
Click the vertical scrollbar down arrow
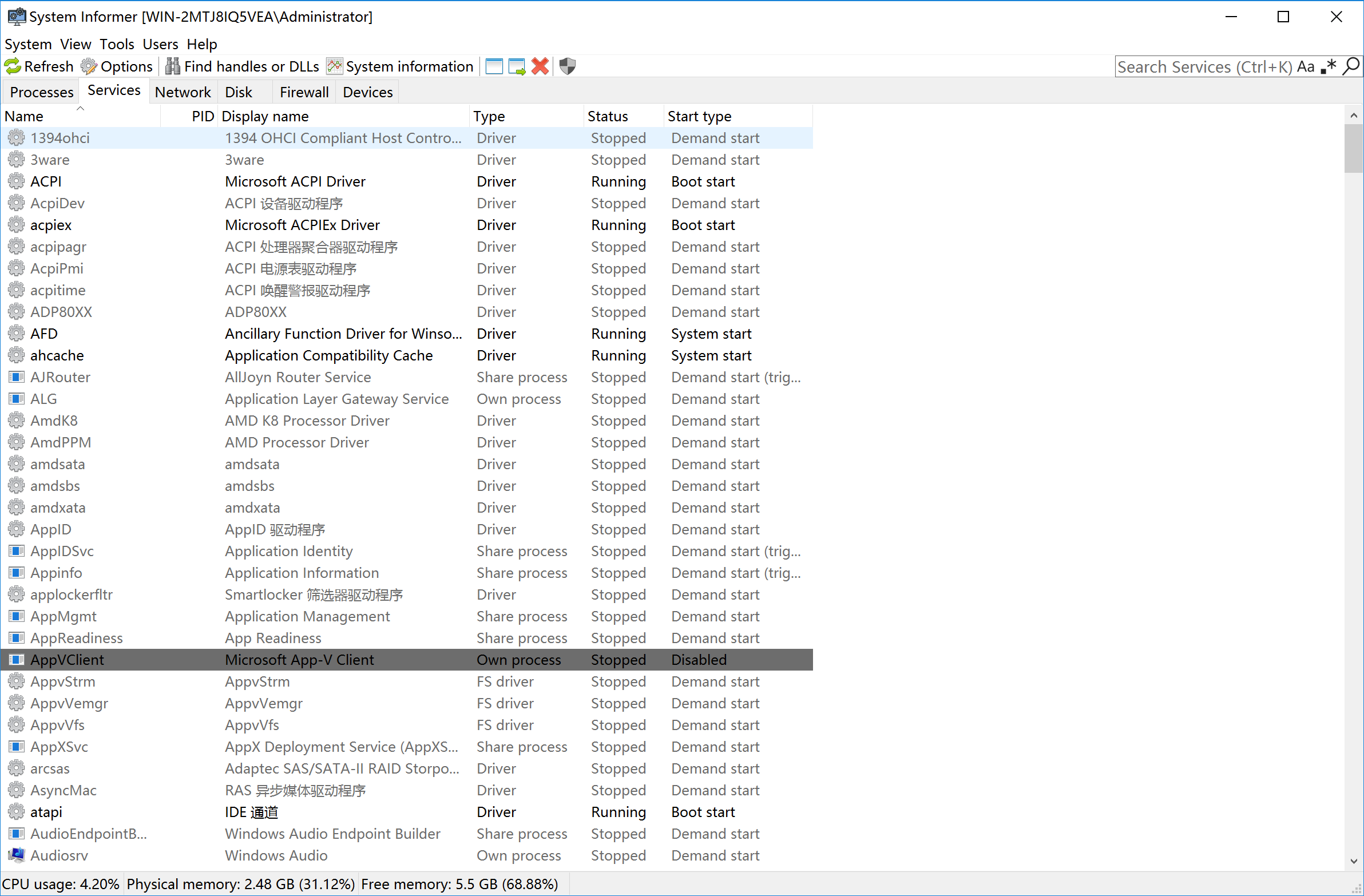[1353, 861]
